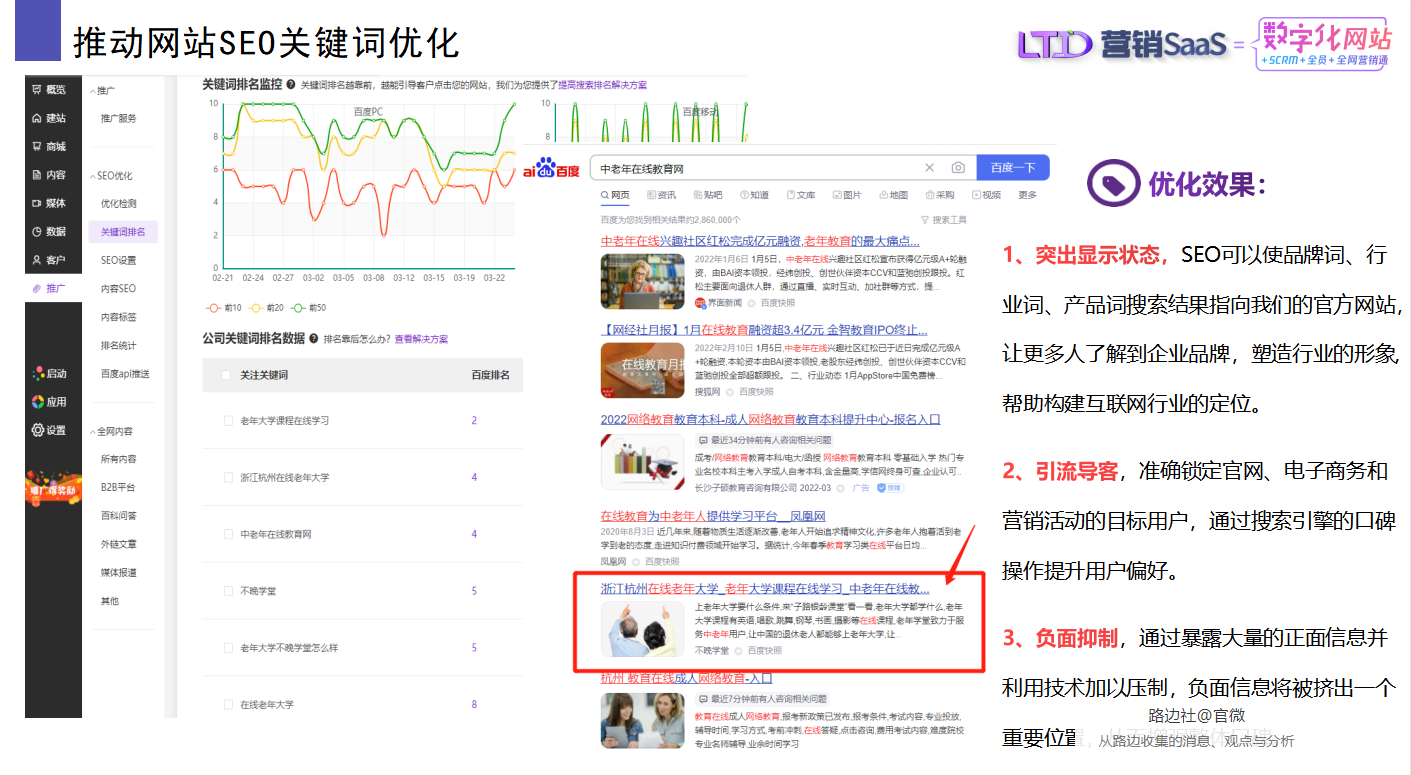1411x775 pixels.
Task: Switch to Baidu 视频 tab
Action: pos(986,195)
